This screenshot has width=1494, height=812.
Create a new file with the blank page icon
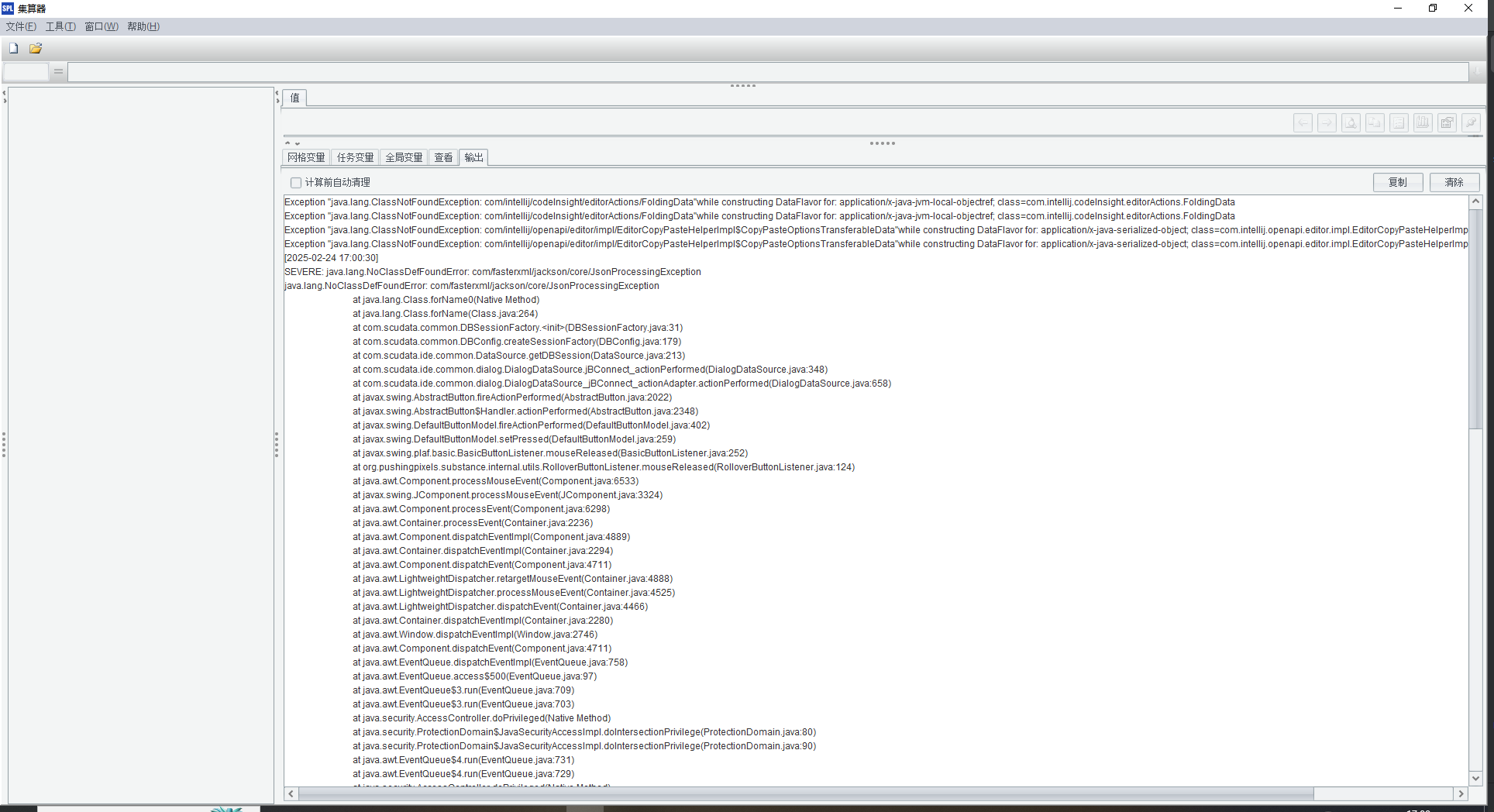[13, 48]
